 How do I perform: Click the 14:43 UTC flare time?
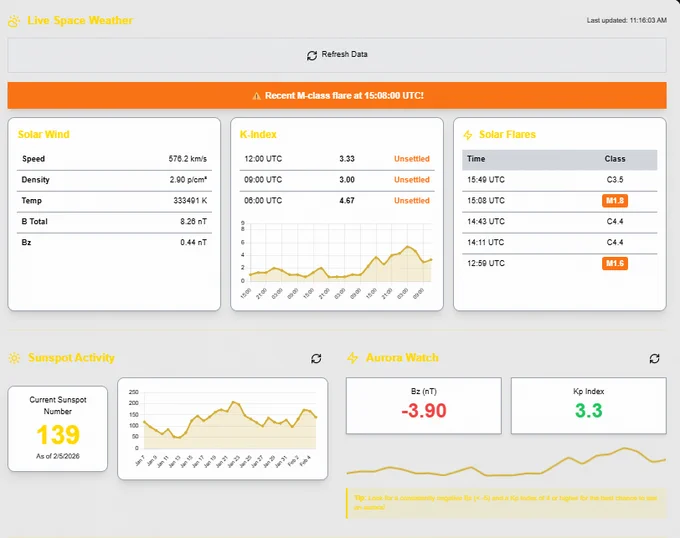pyautogui.click(x=486, y=221)
